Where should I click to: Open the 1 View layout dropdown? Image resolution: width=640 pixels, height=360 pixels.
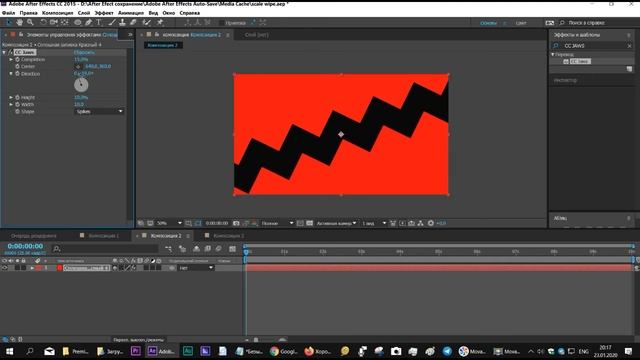pyautogui.click(x=373, y=223)
